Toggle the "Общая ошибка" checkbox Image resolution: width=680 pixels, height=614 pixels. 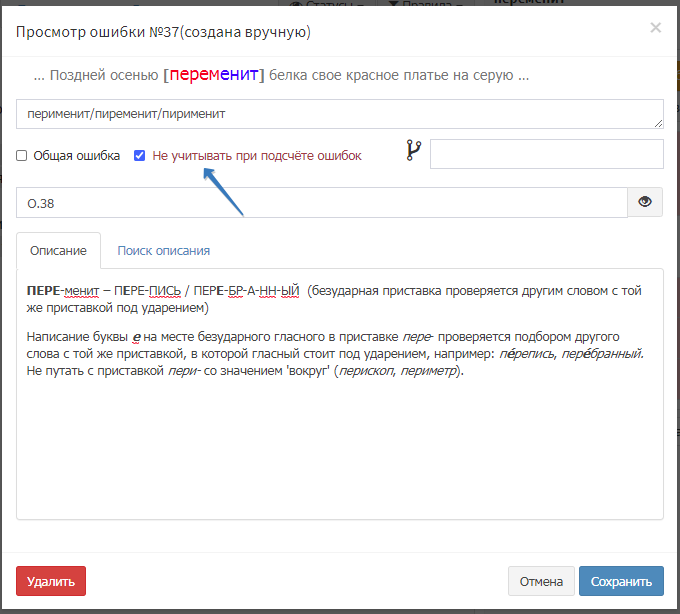pos(22,156)
